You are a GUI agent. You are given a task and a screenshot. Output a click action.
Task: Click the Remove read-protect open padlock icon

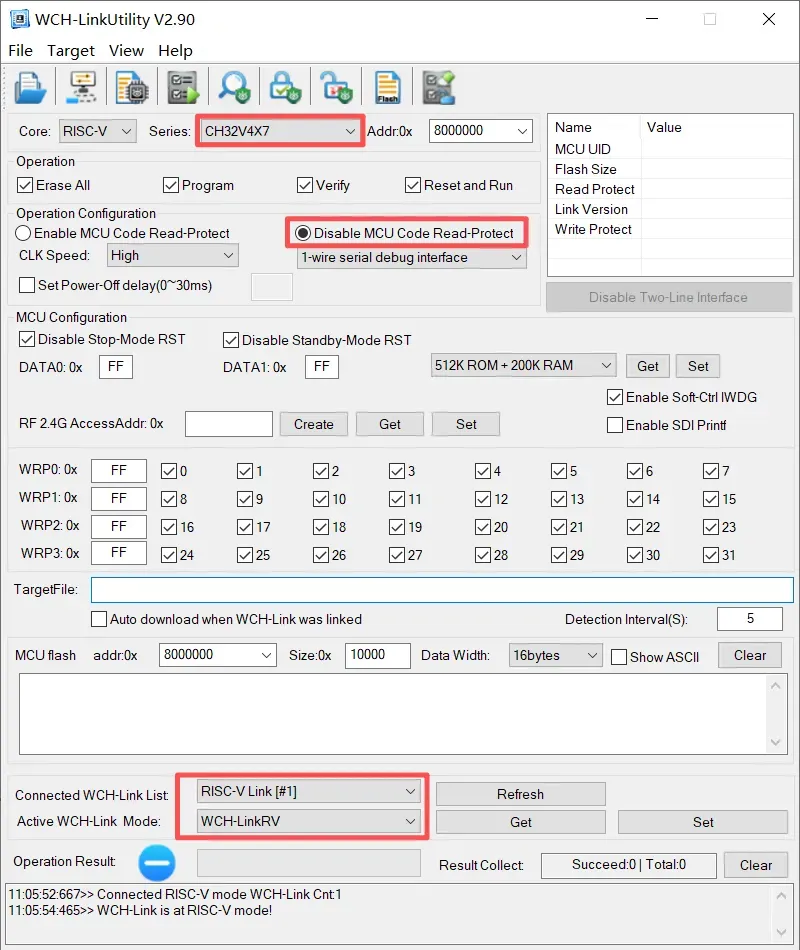tap(336, 88)
